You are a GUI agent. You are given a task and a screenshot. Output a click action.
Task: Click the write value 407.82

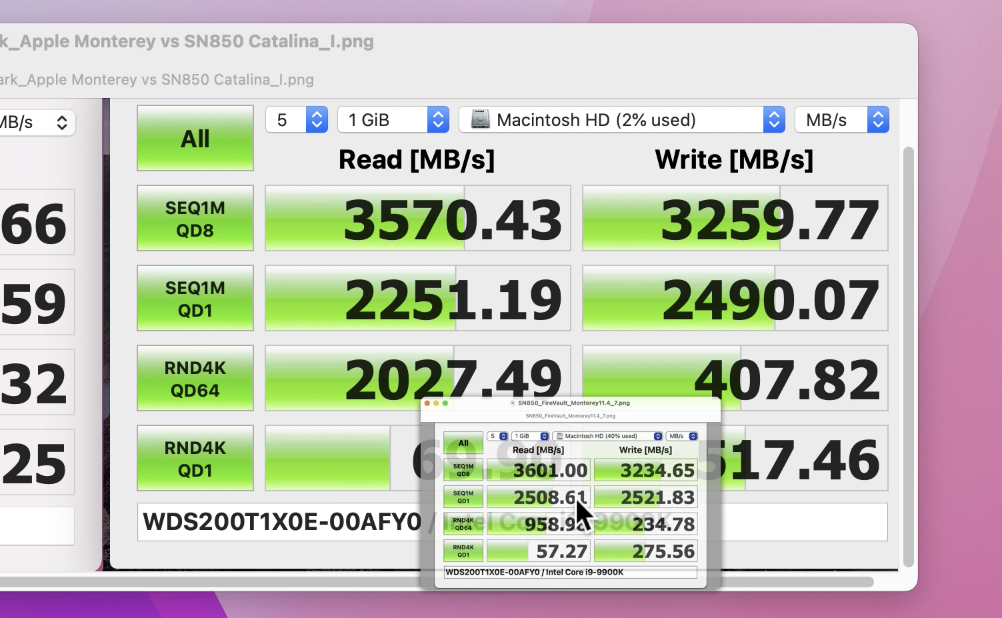click(x=786, y=380)
